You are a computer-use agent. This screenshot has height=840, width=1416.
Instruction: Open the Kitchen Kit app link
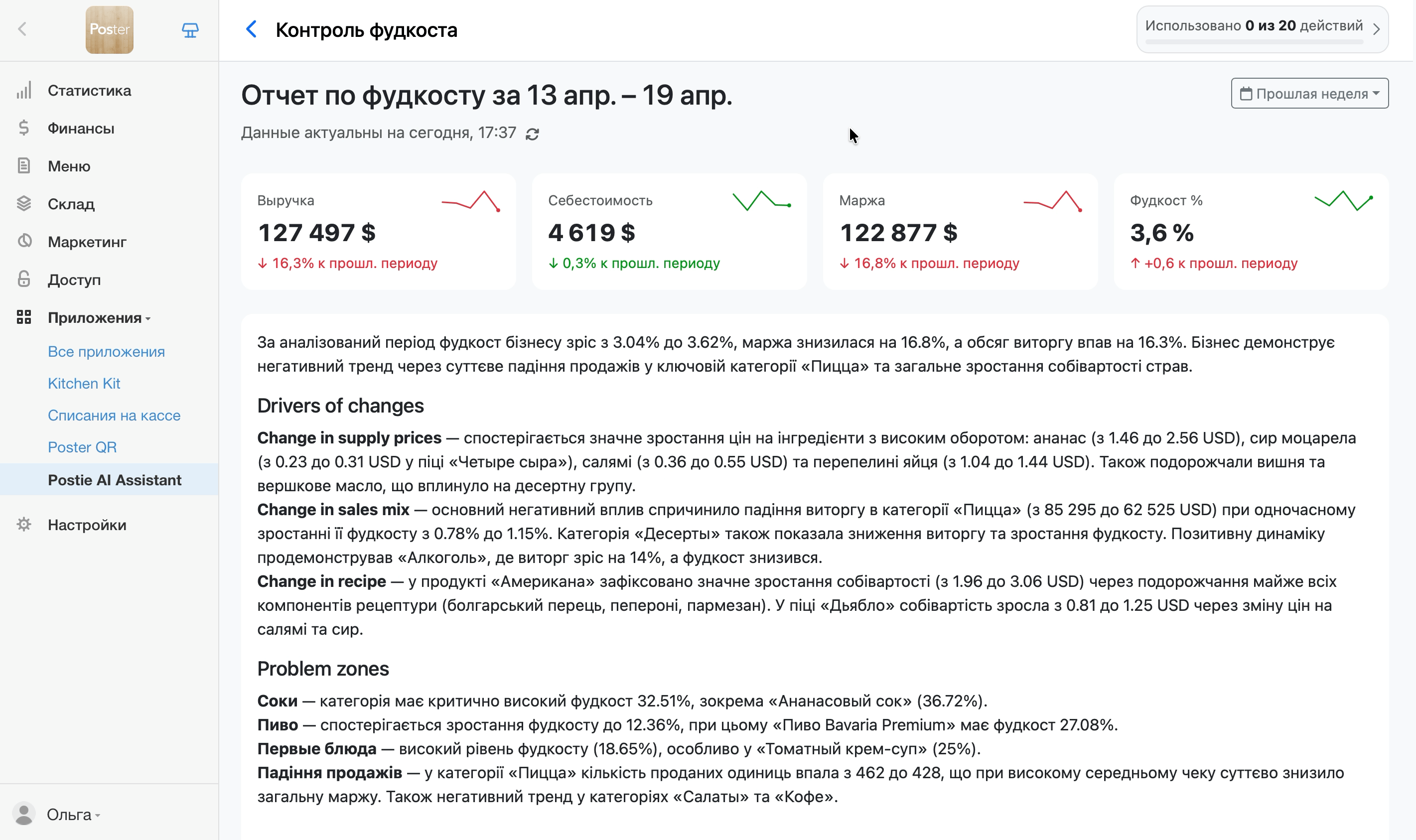point(84,383)
